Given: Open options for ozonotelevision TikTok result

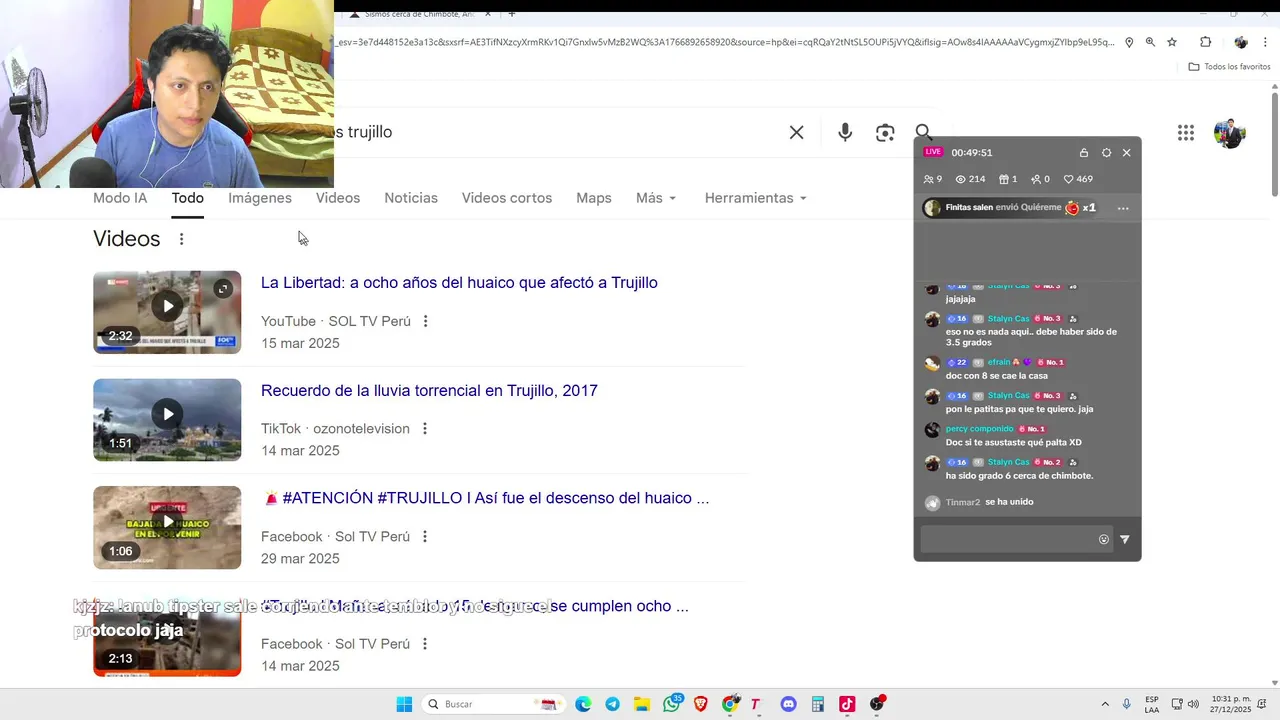Looking at the screenshot, I should [424, 428].
